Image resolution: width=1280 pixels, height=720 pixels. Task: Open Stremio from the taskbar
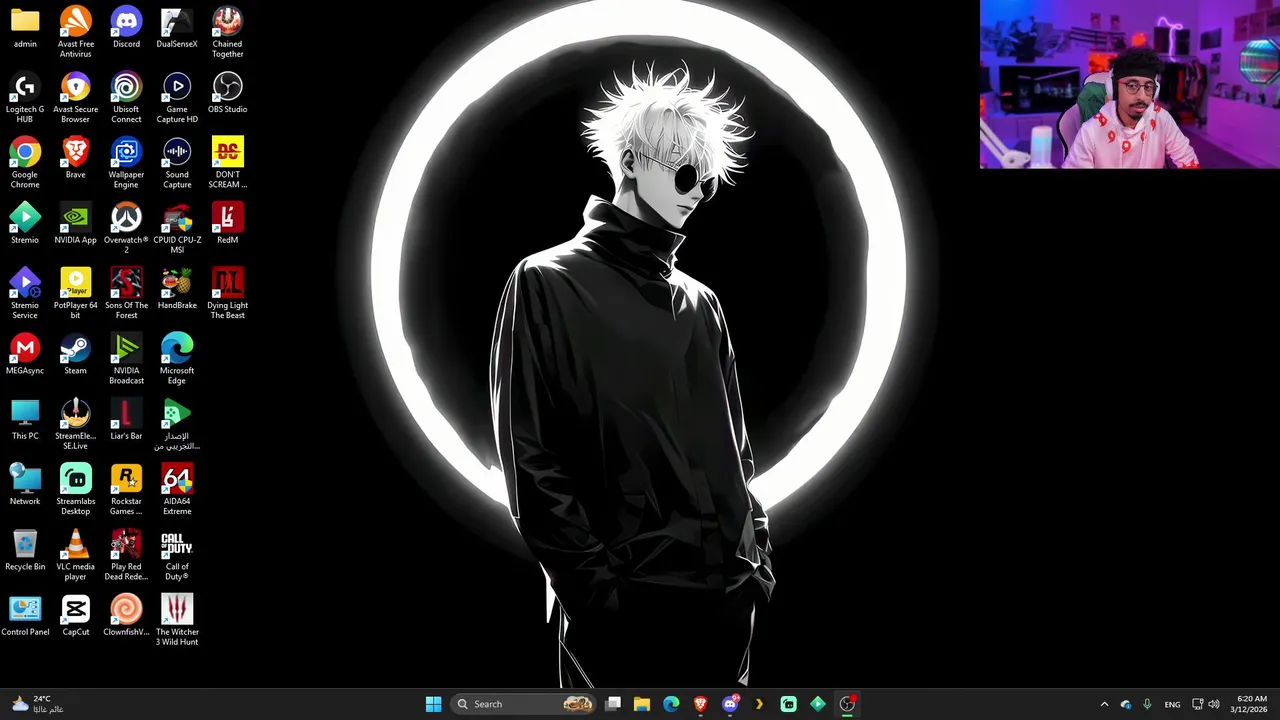click(817, 704)
